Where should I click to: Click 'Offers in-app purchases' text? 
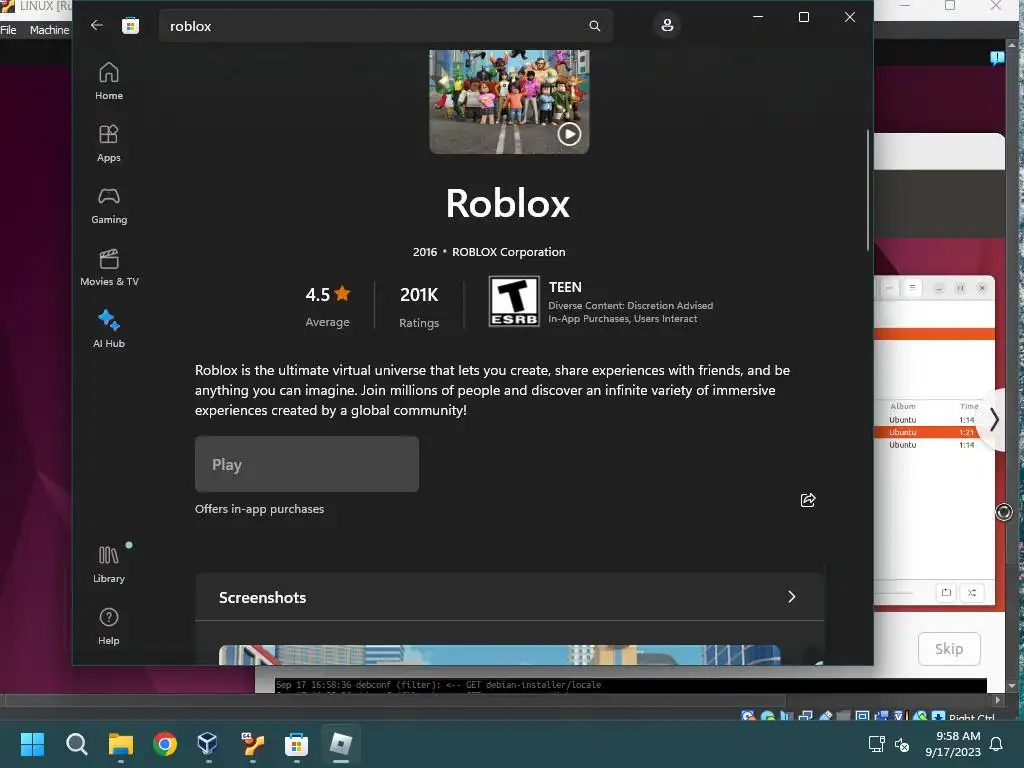point(259,509)
